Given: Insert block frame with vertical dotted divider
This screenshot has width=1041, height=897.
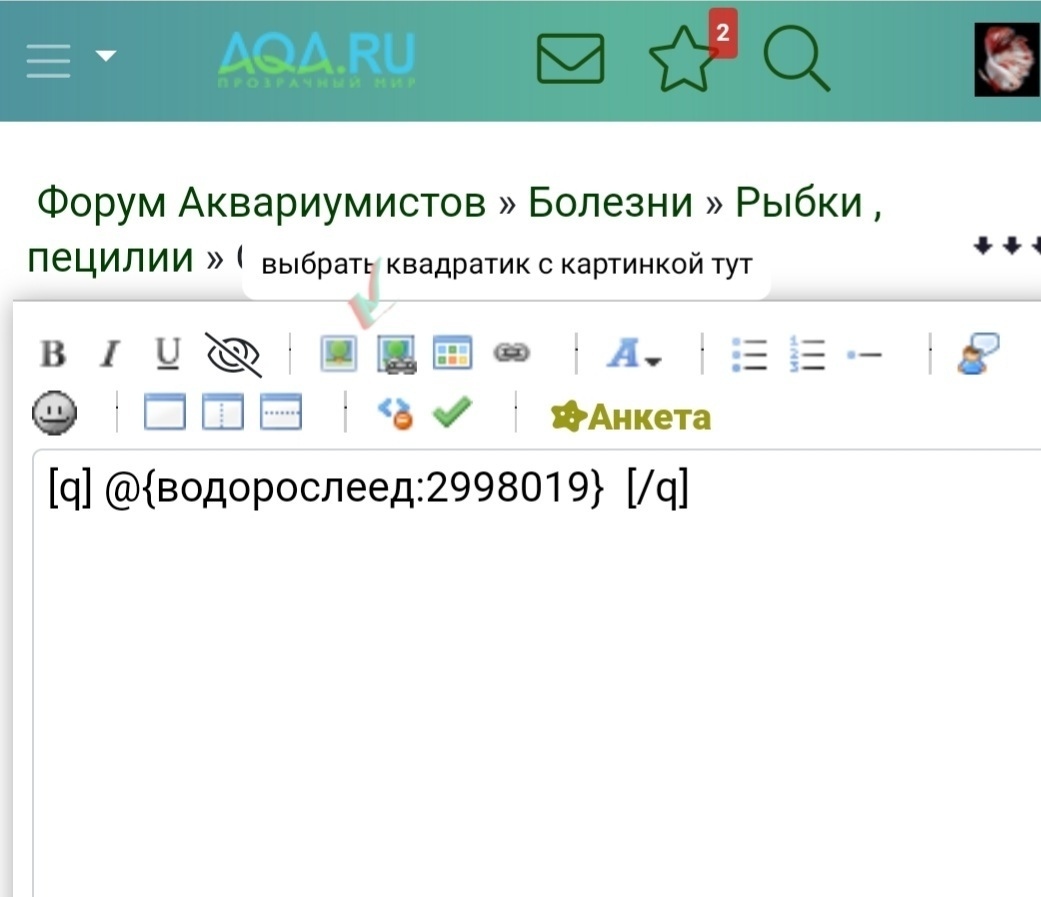Looking at the screenshot, I should [x=222, y=412].
